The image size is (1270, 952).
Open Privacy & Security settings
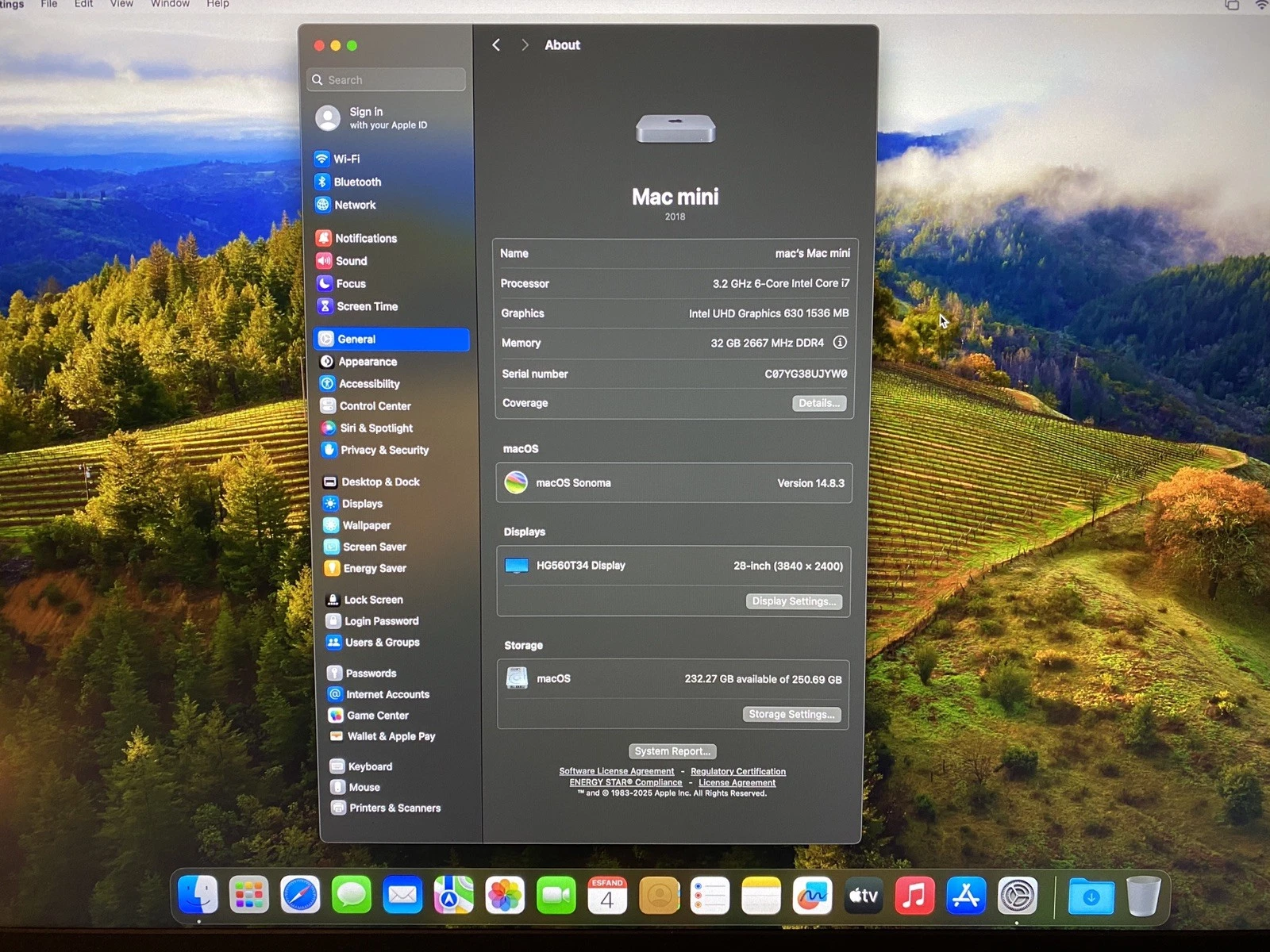pos(384,450)
